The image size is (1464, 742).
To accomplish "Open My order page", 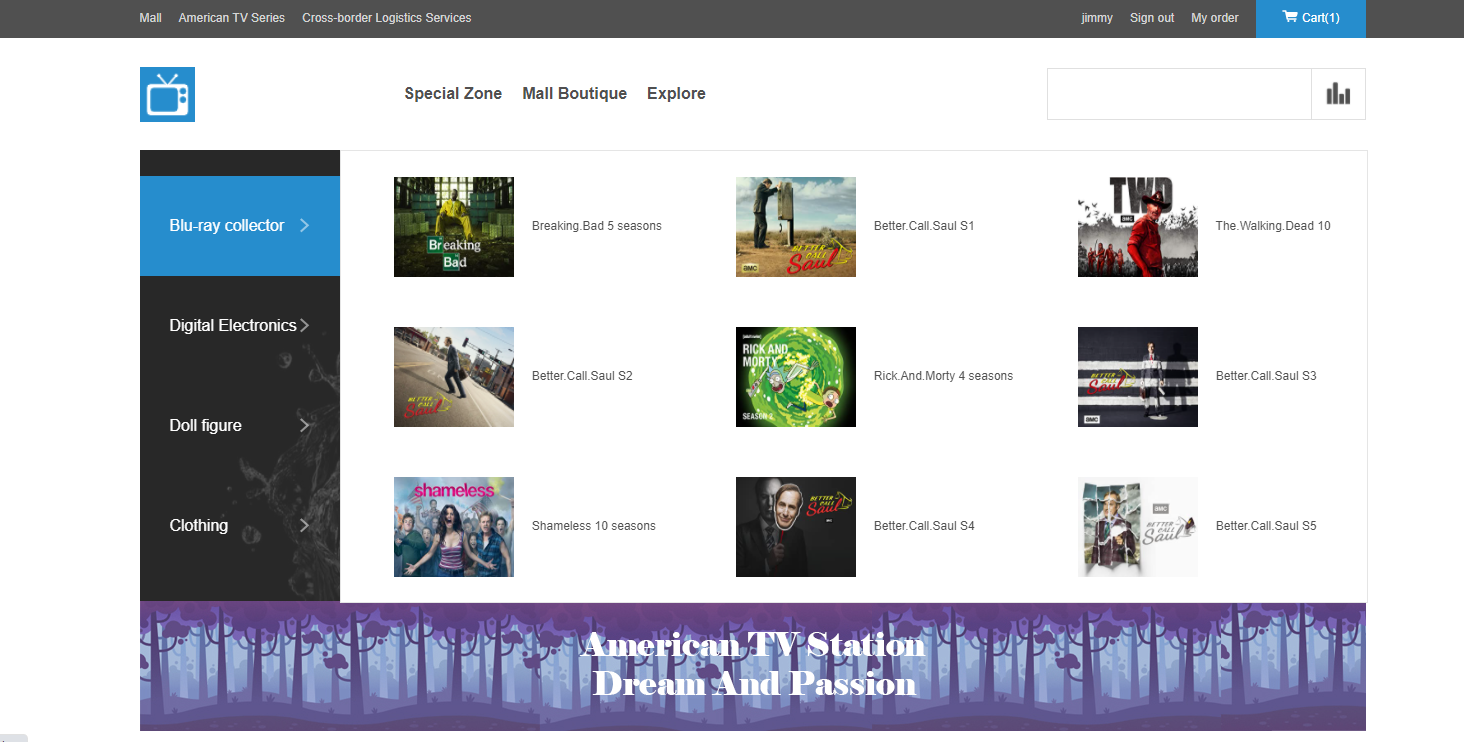I will point(1214,18).
